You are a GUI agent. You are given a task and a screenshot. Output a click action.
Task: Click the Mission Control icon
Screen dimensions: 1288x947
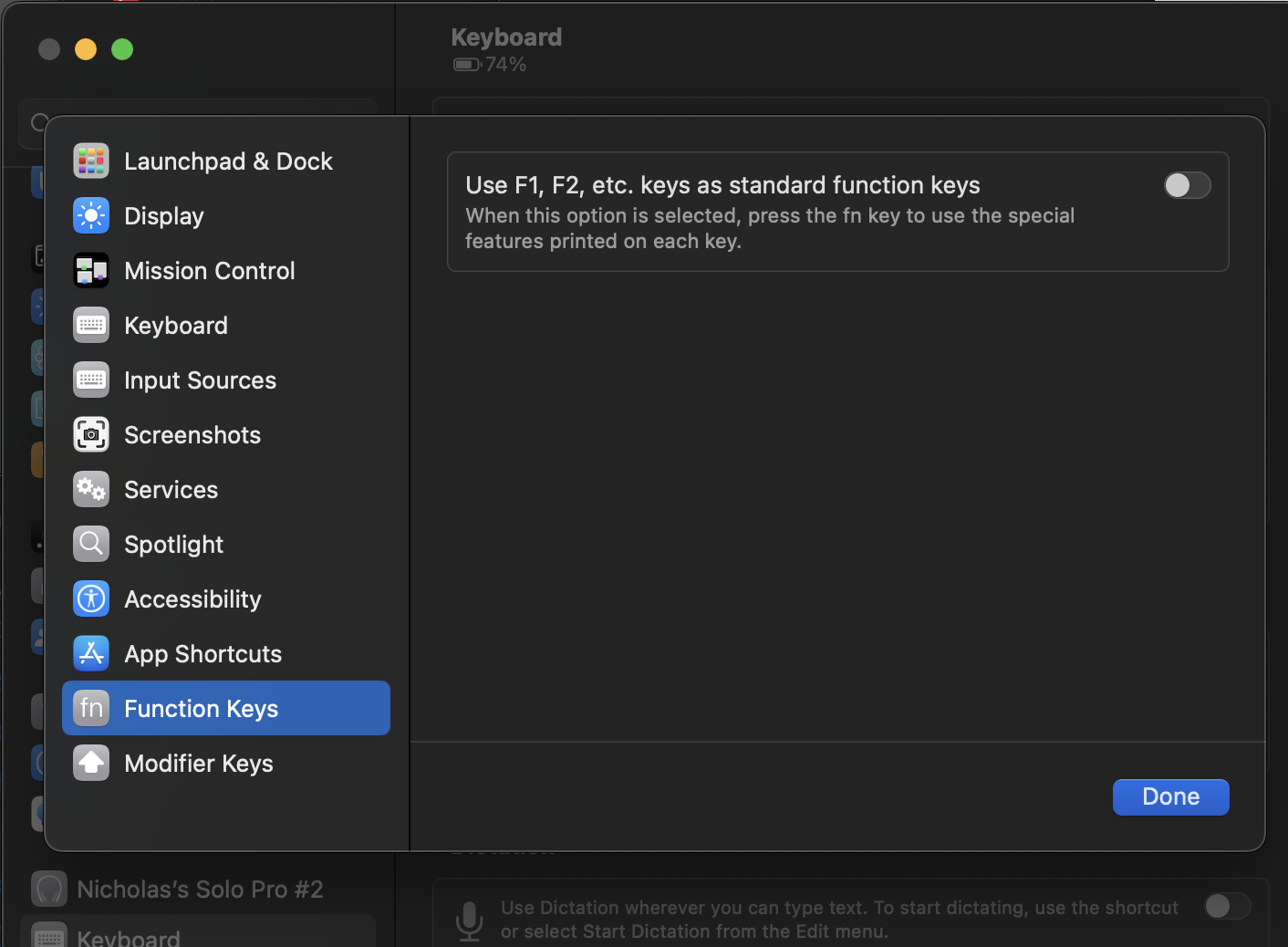pos(91,271)
